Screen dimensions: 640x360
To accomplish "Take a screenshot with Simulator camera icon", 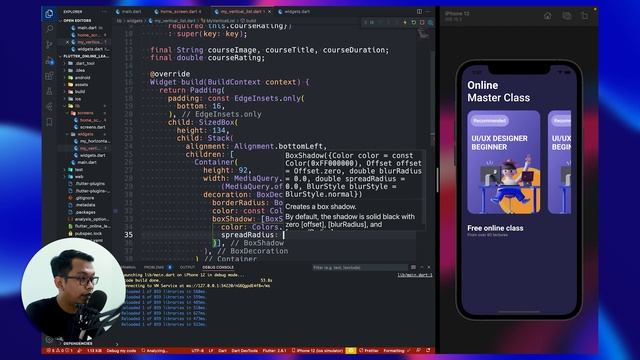I will (x=567, y=16).
